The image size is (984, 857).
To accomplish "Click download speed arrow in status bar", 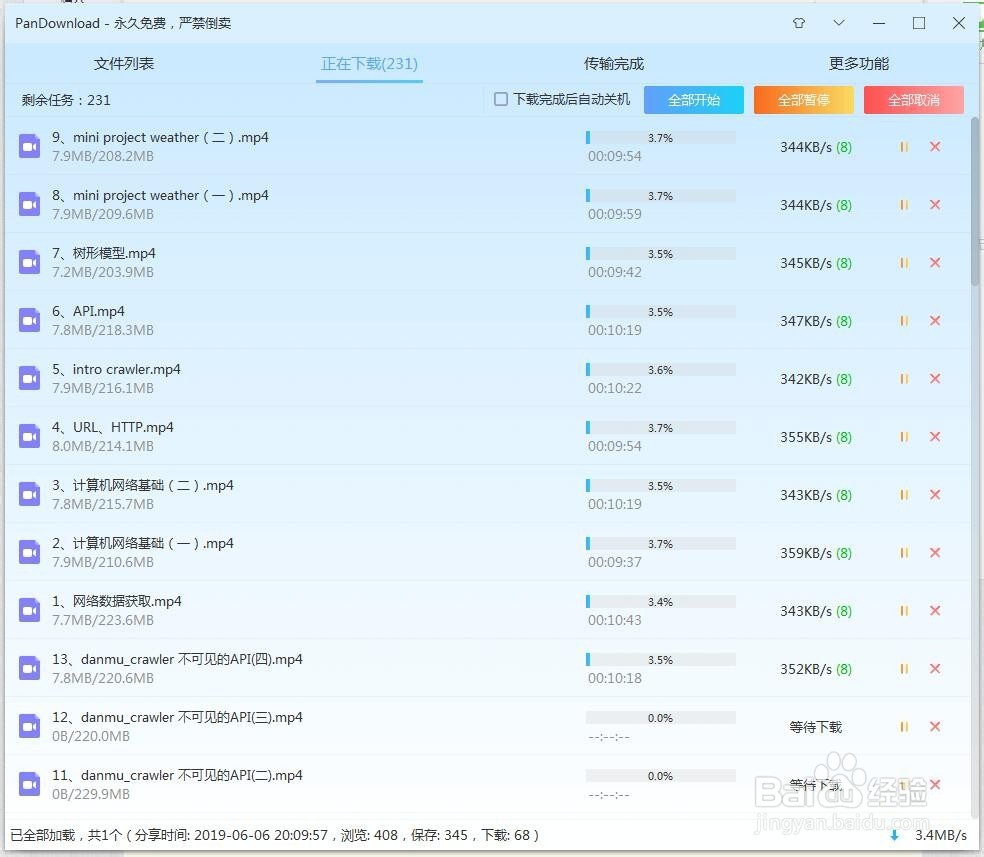I will click(894, 836).
